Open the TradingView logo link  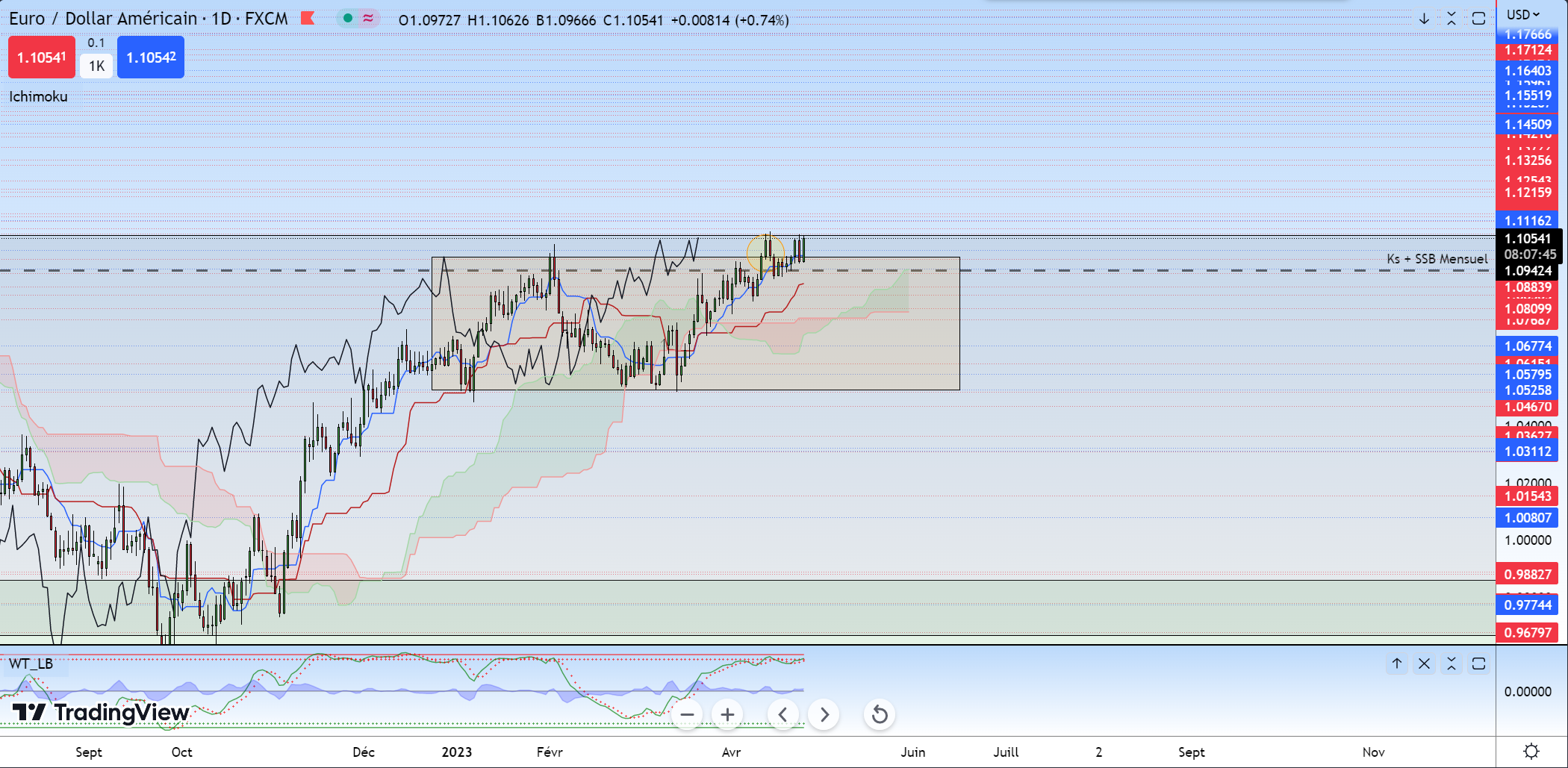(x=101, y=713)
